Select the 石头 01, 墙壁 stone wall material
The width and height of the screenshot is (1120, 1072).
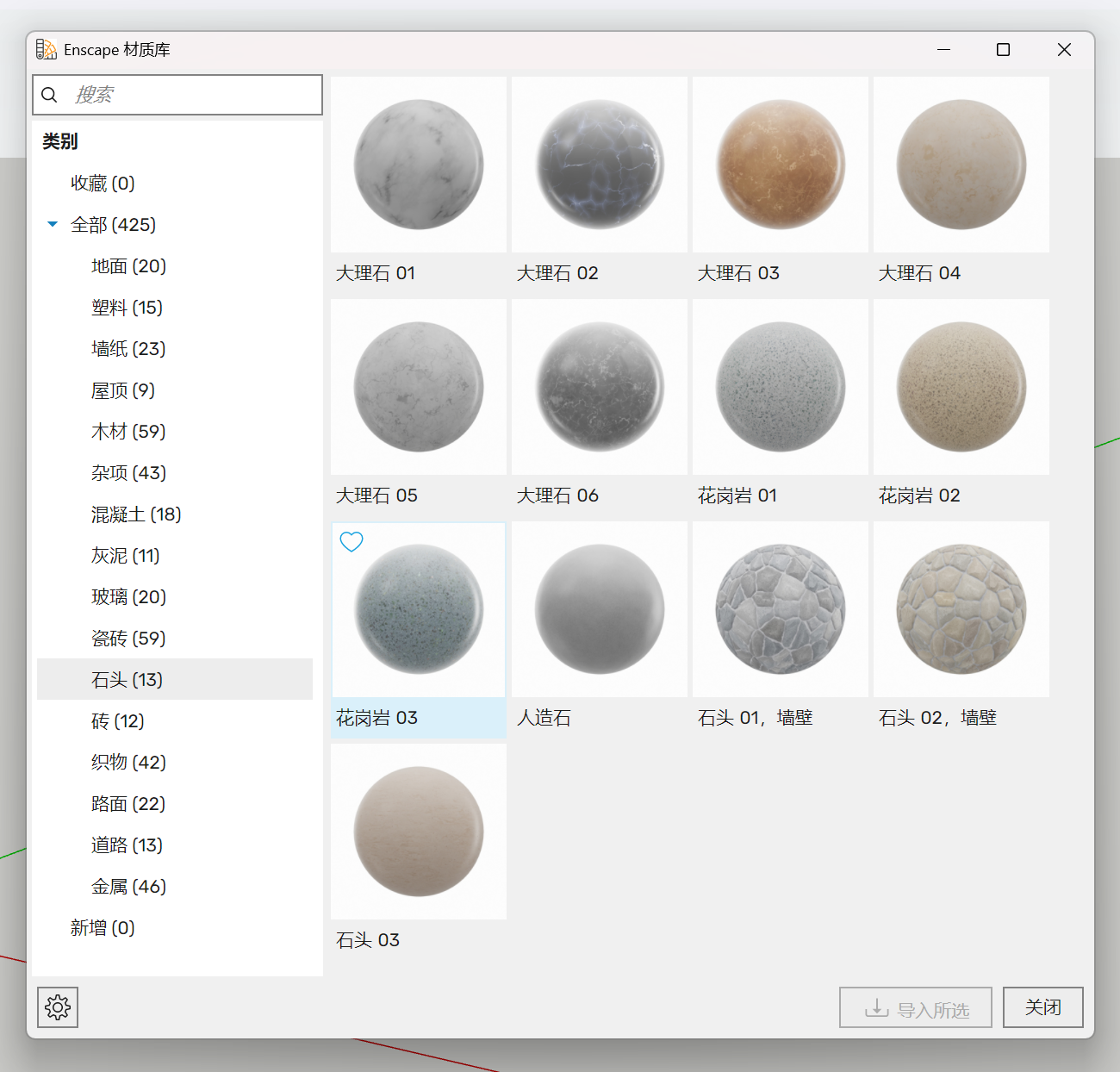click(x=781, y=609)
